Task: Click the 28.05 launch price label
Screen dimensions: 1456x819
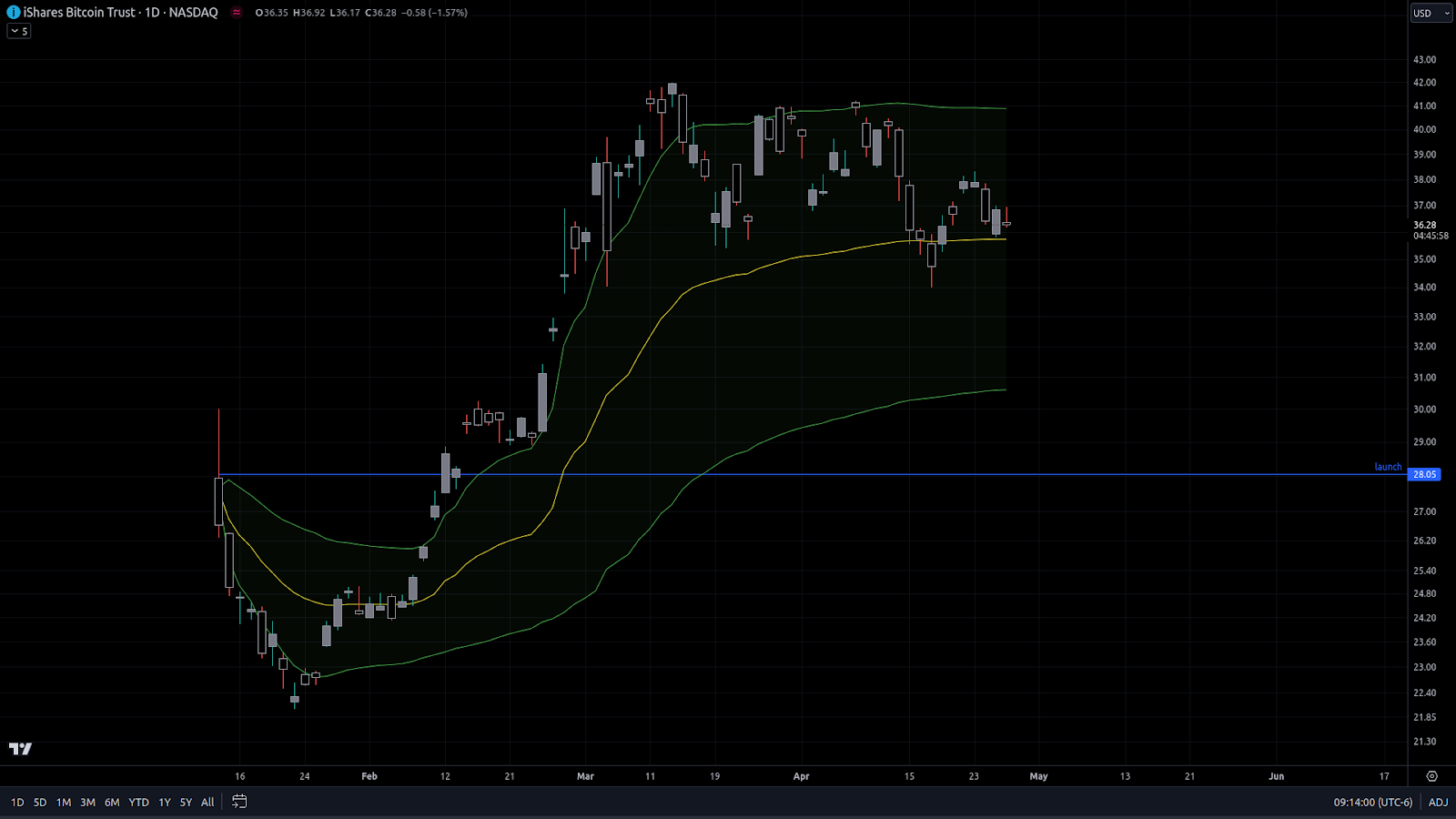Action: coord(1424,474)
